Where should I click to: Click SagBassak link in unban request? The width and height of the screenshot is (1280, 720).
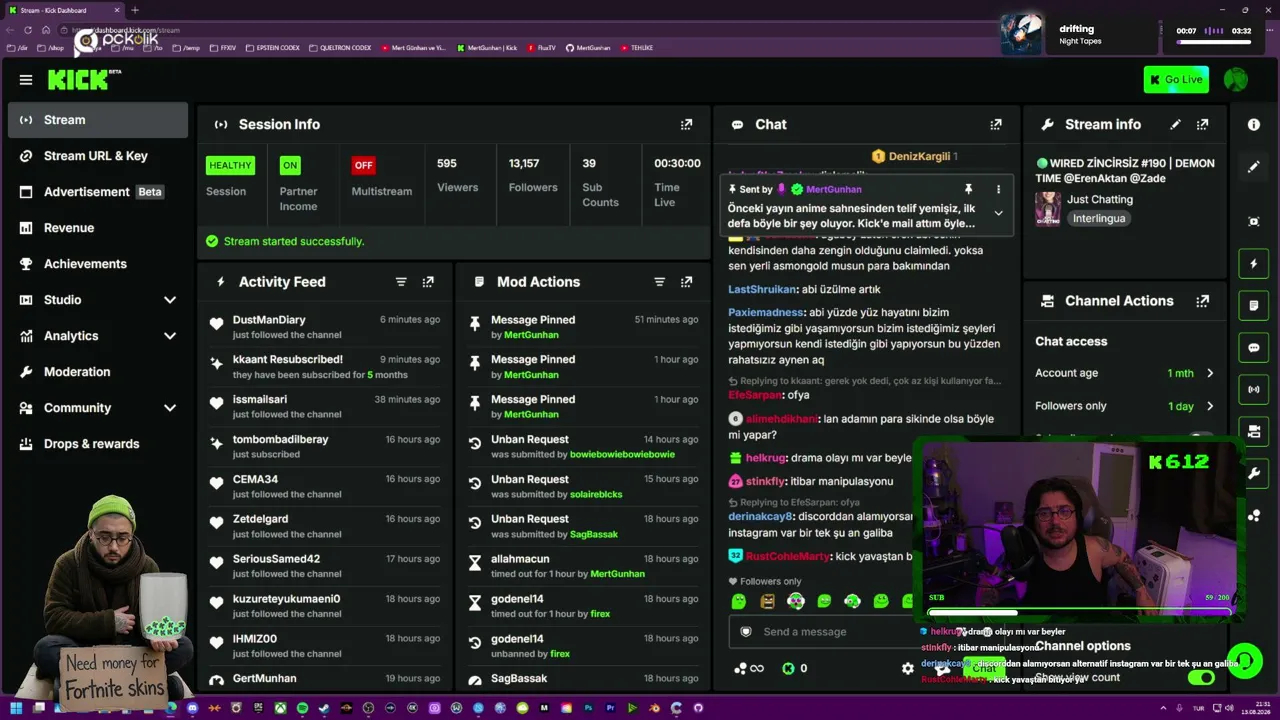coord(594,534)
